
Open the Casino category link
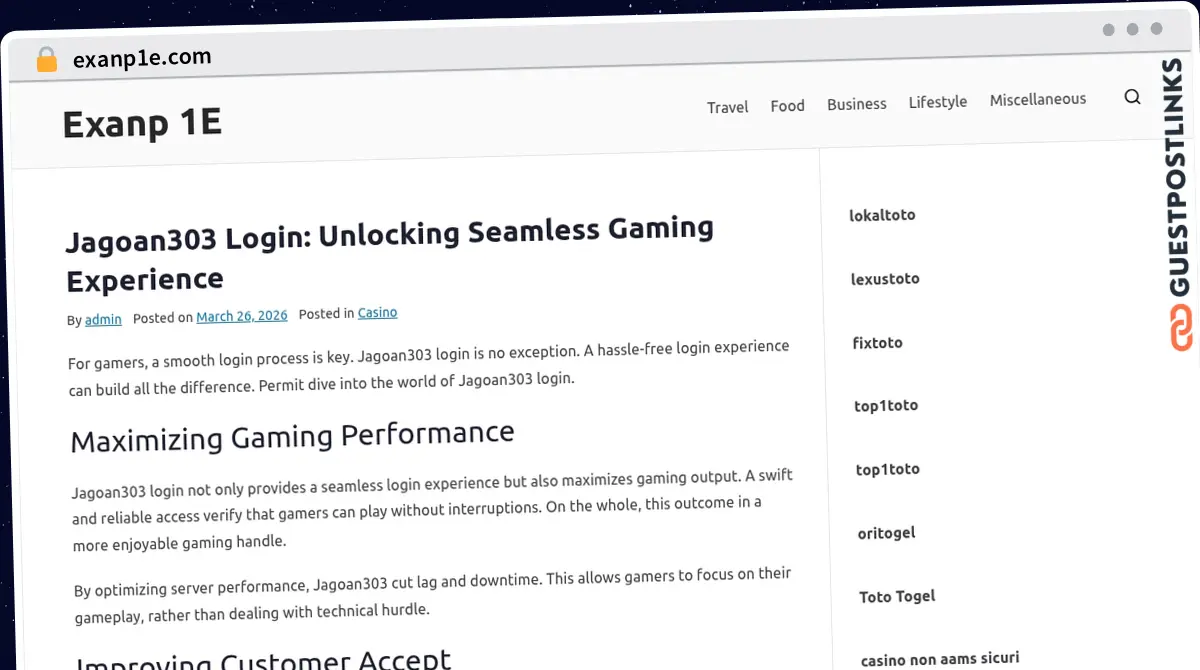377,313
